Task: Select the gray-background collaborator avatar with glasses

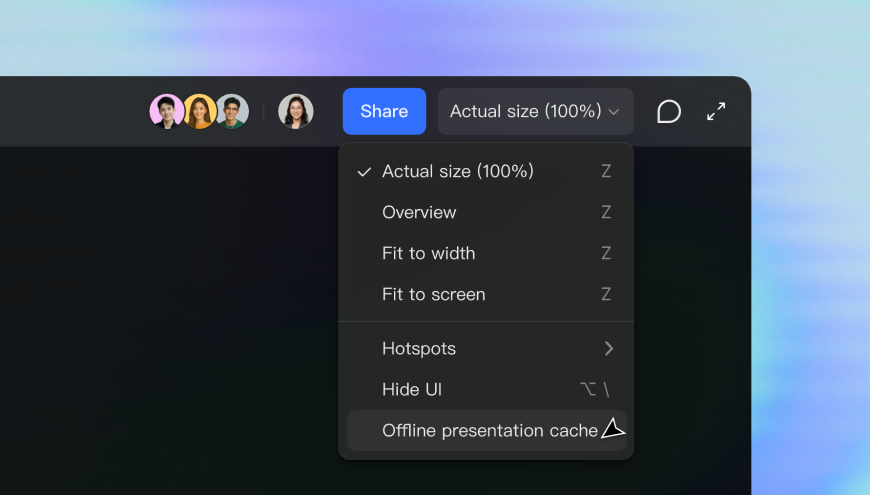Action: 232,111
